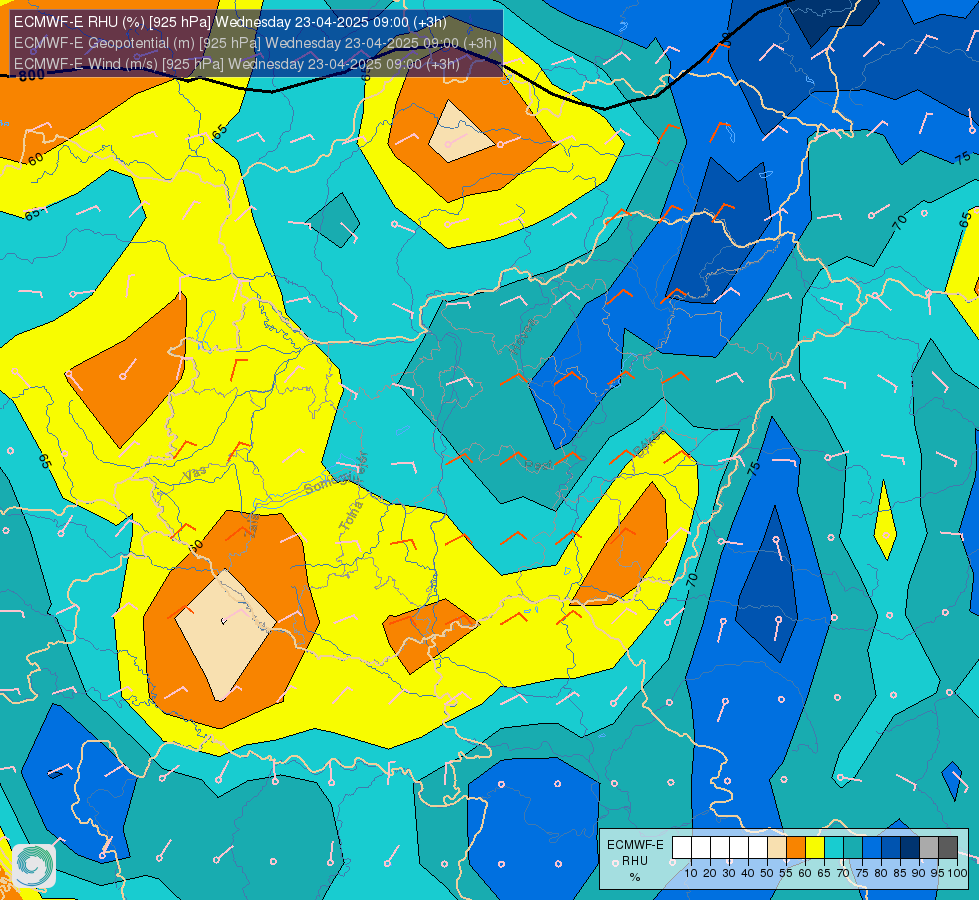Pick the cyan 65-70% legend swatch

[x=834, y=848]
